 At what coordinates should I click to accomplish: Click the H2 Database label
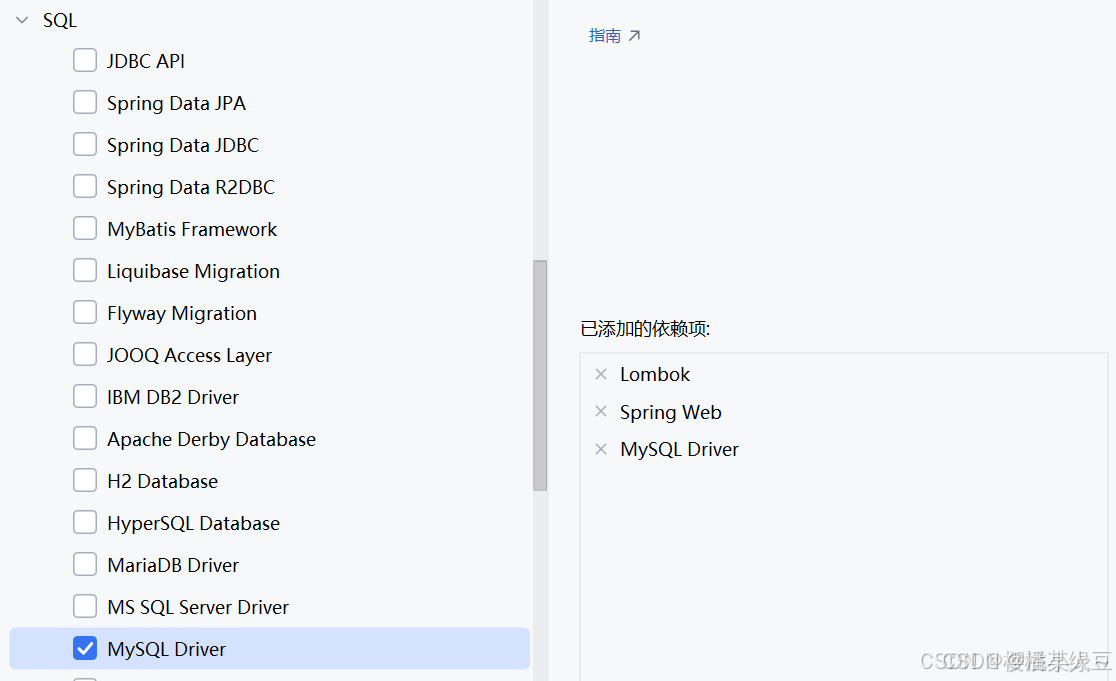[x=163, y=481]
